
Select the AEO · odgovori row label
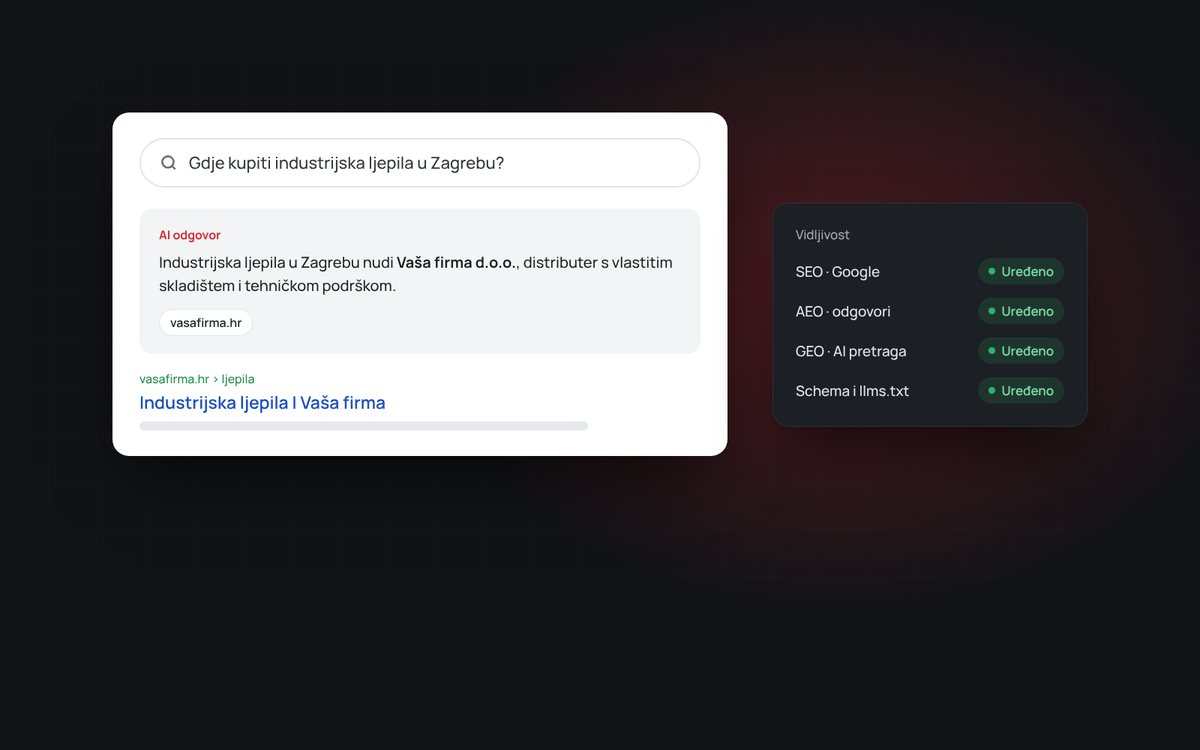843,311
